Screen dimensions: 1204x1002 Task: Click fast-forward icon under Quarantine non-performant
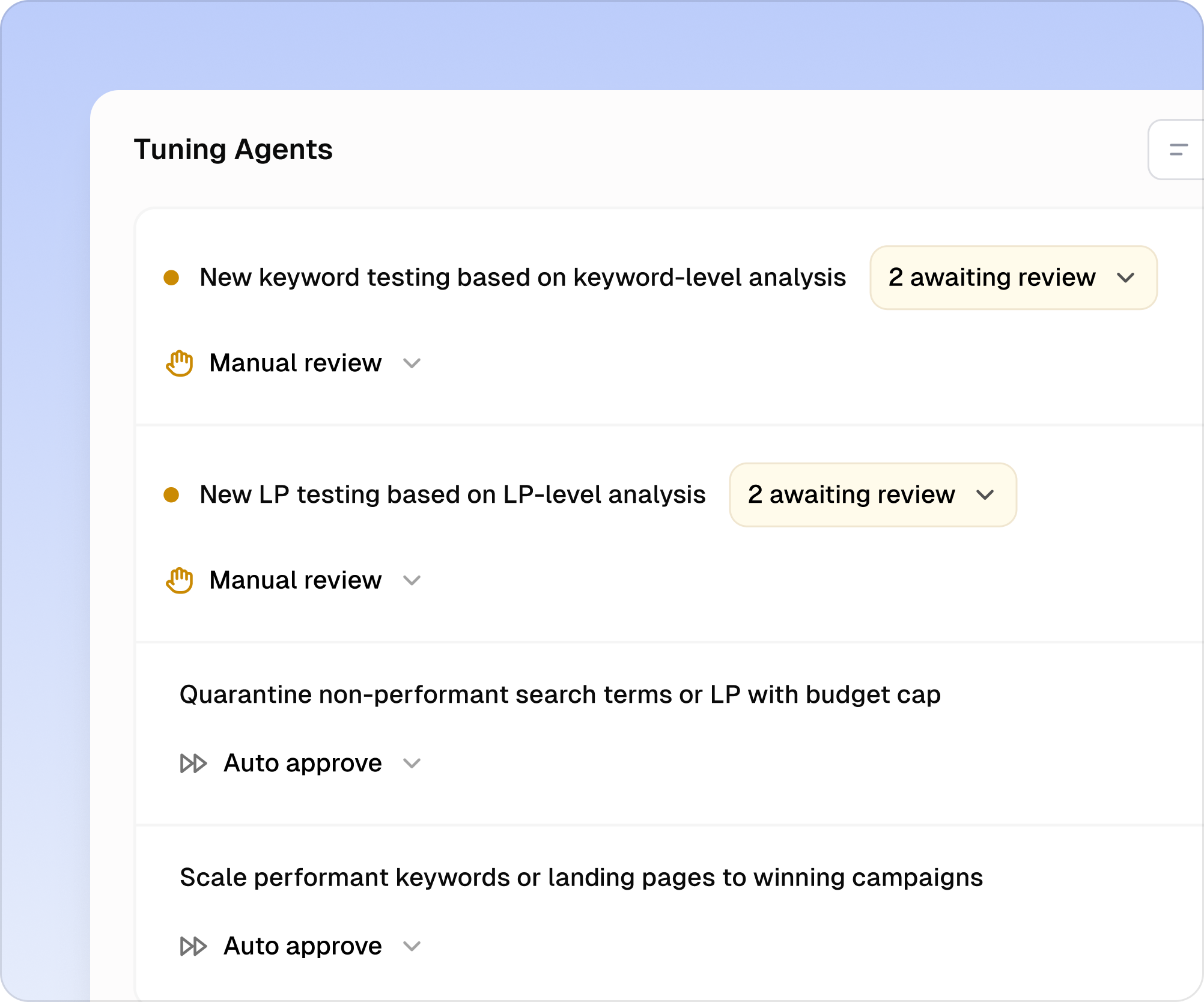(193, 764)
